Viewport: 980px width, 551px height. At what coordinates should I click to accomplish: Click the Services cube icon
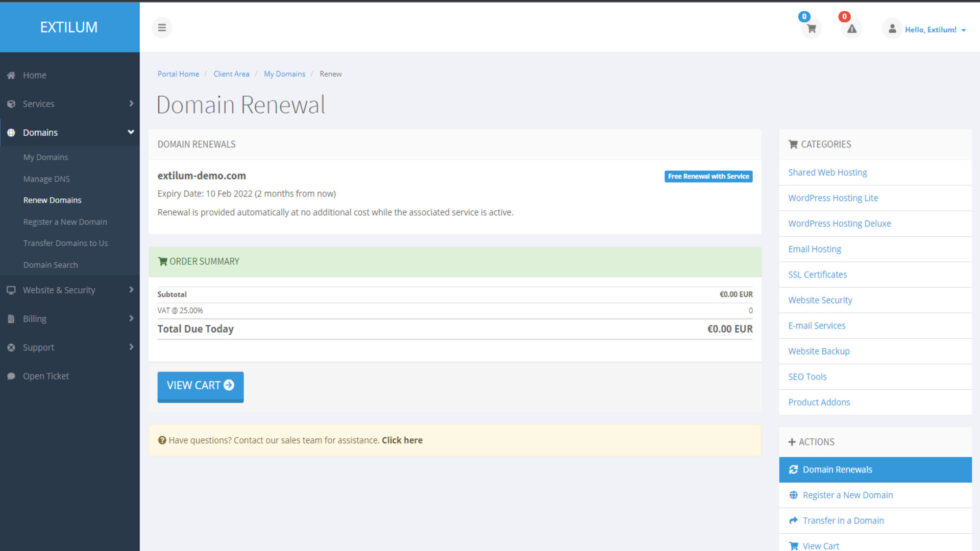pos(11,104)
